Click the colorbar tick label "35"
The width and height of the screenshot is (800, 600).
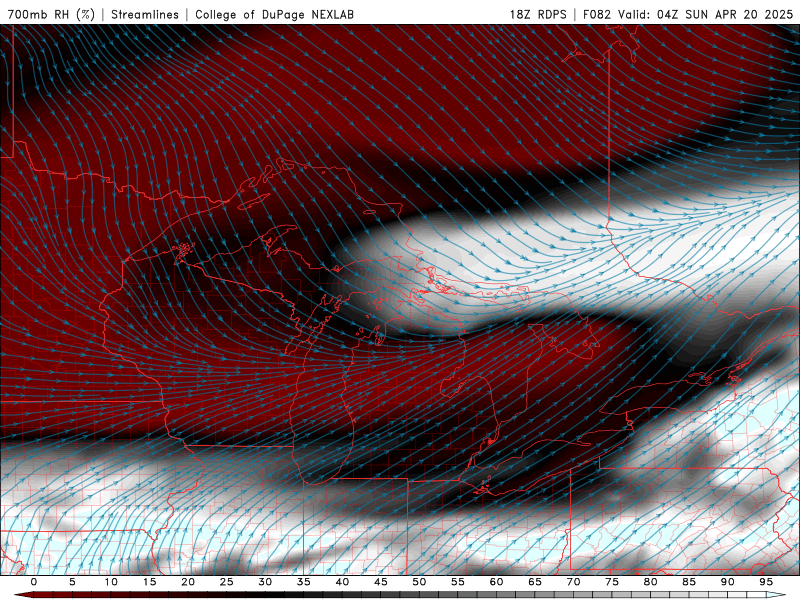[304, 582]
